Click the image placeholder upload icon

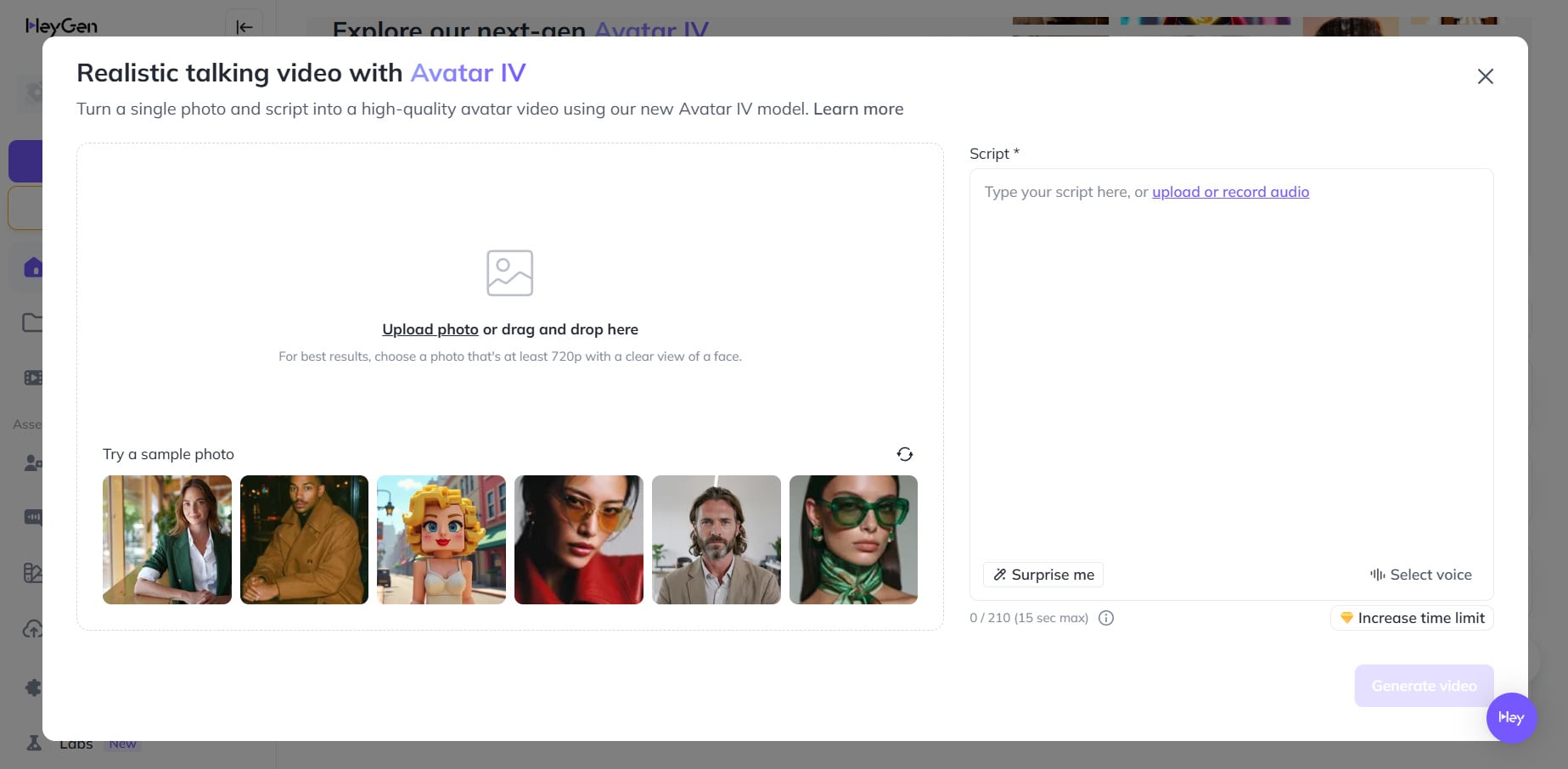pos(509,272)
